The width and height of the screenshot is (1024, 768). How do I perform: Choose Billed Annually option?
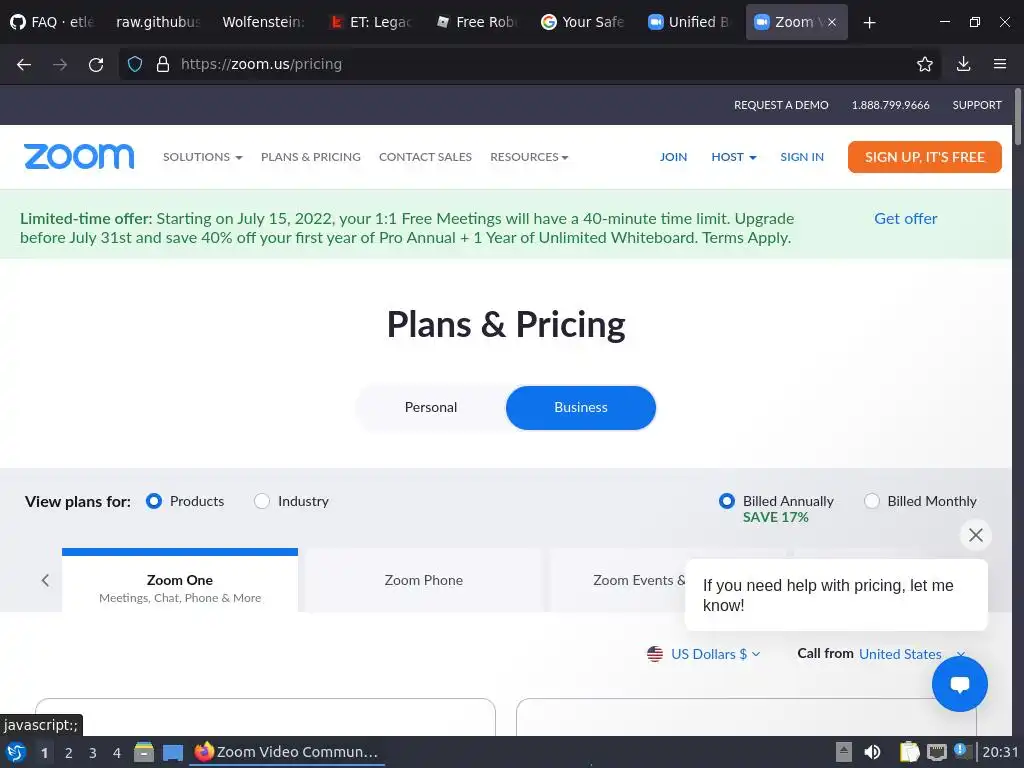click(x=727, y=501)
